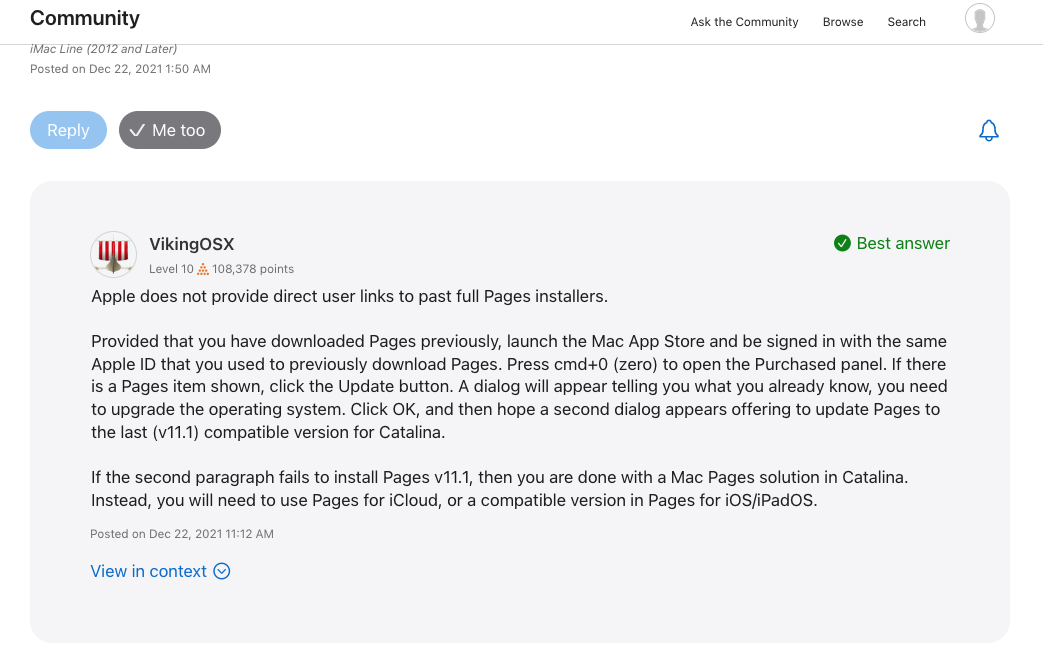Click the orange level points badge icon
Screen dimensions: 1043x645
pos(203,269)
